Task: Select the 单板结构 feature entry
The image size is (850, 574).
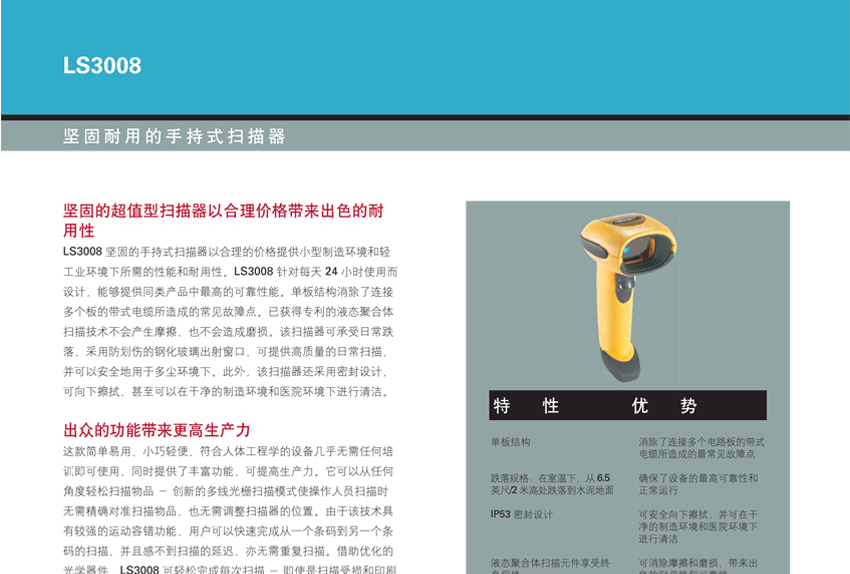Action: [x=510, y=442]
